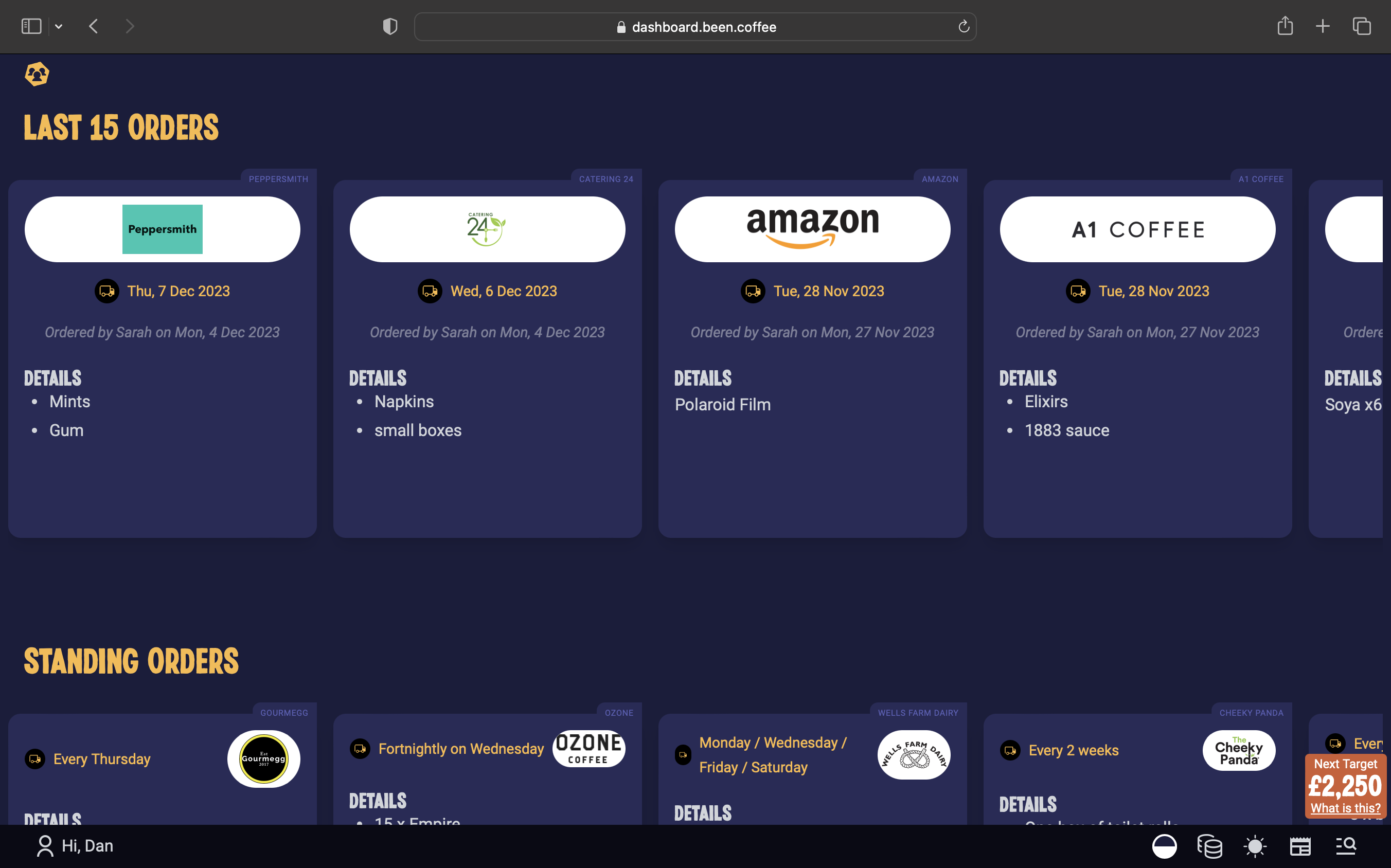Viewport: 1391px width, 868px height.
Task: Click the 'Gum' item
Action: click(66, 430)
